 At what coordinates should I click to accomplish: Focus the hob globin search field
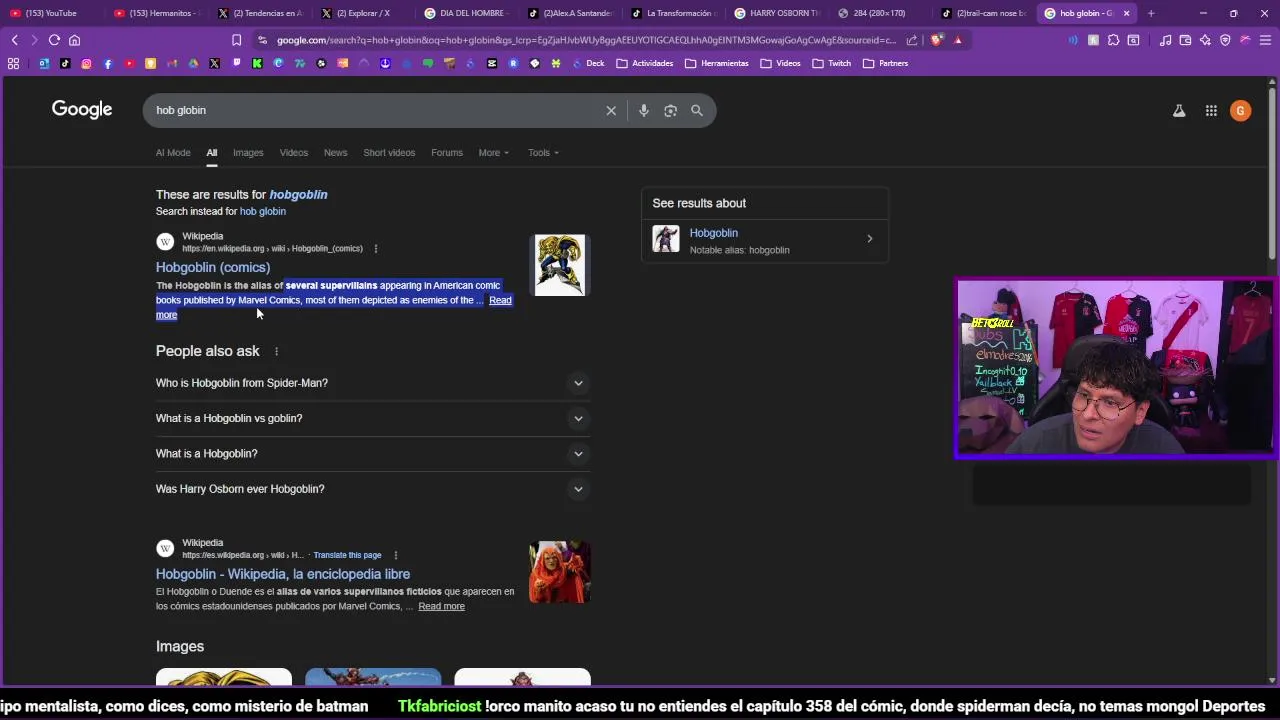(x=375, y=110)
